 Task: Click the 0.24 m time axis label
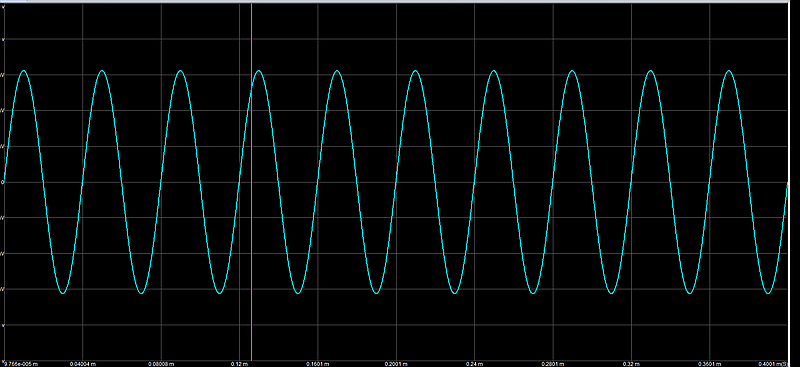474,364
